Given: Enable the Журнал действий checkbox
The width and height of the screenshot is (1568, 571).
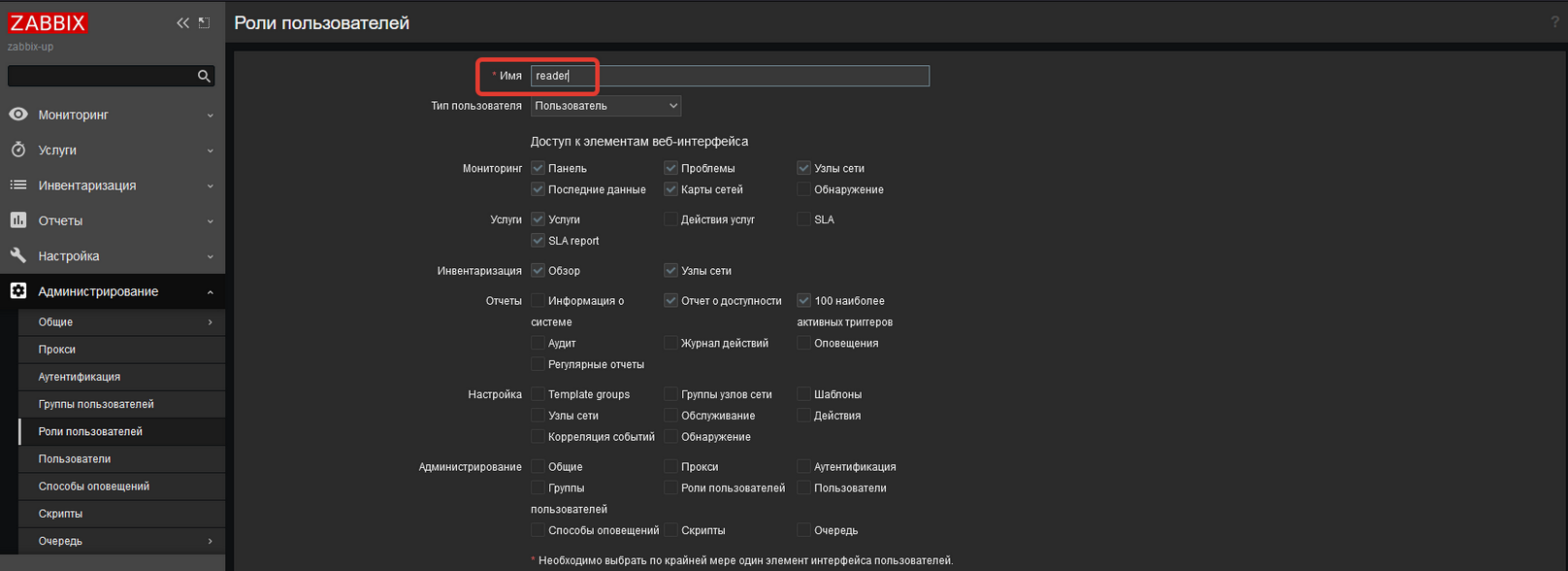Looking at the screenshot, I should pyautogui.click(x=670, y=343).
